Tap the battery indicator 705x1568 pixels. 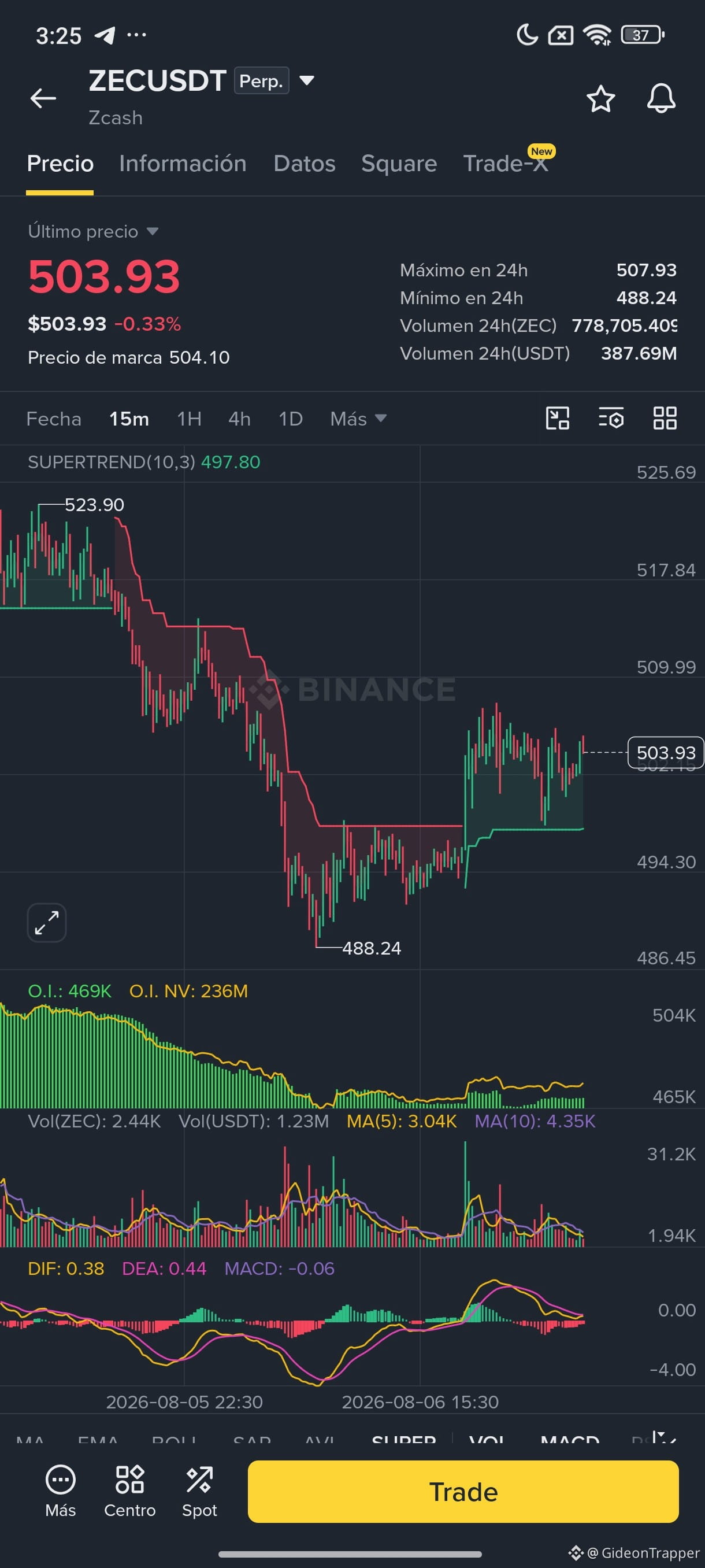[643, 35]
